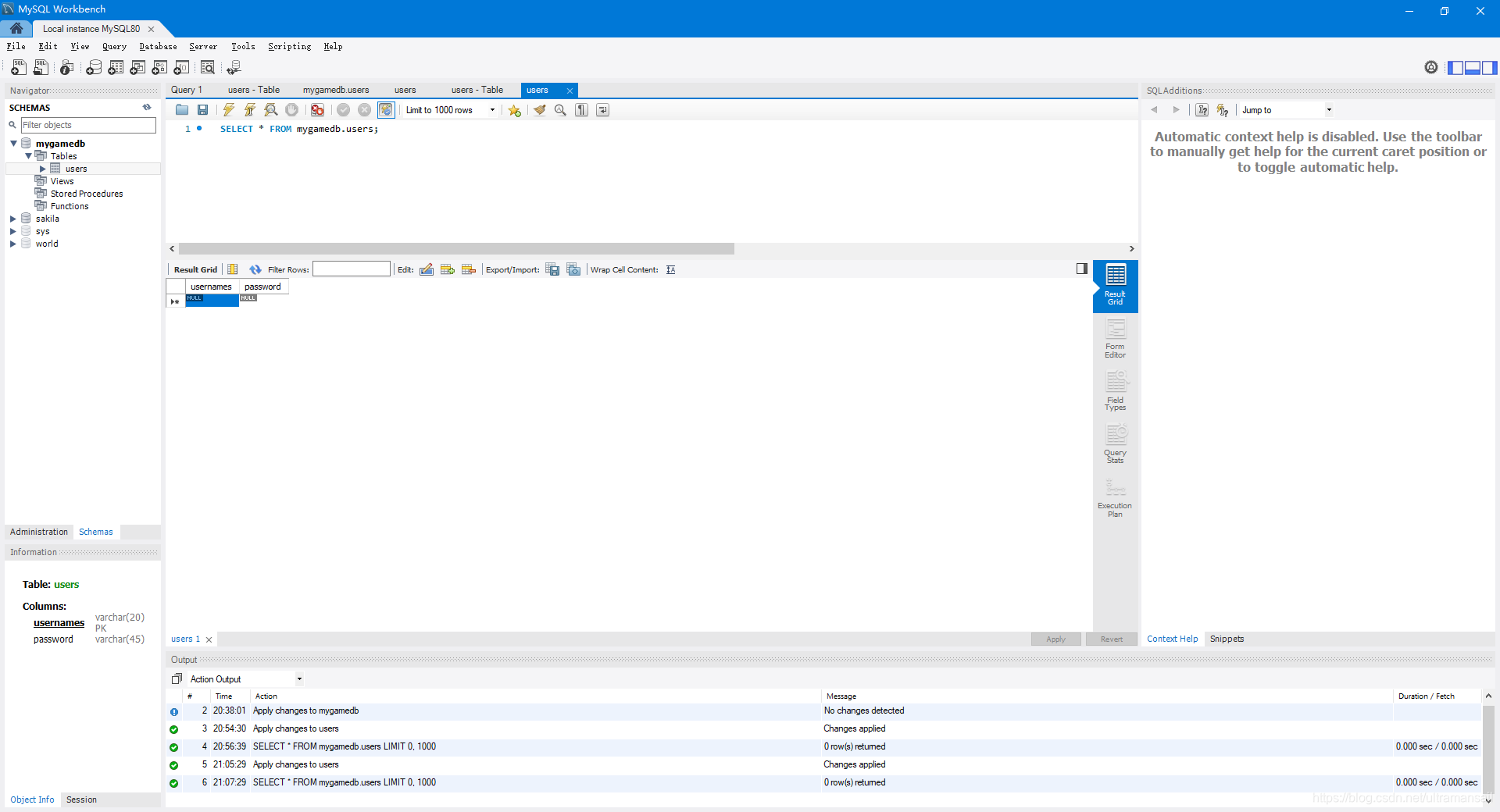This screenshot has height=812, width=1500.
Task: Open the Jump to dropdown in SQL Additions
Action: point(1287,110)
